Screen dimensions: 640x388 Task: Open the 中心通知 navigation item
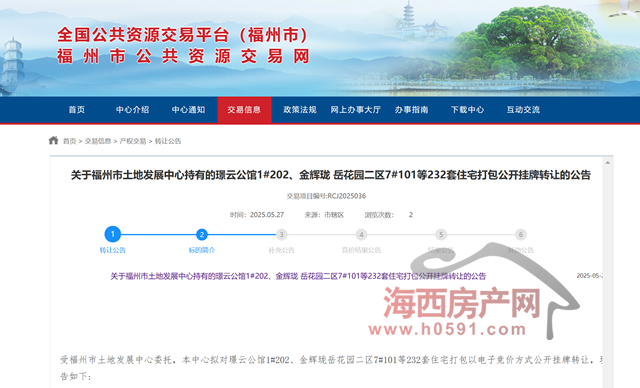coord(188,109)
